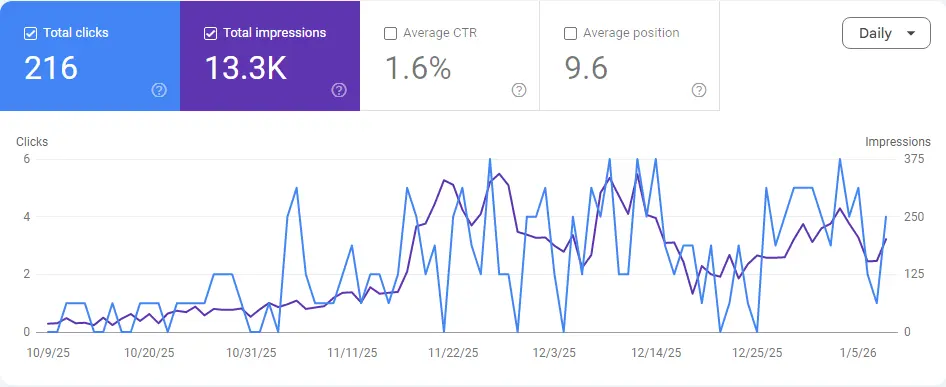The image size is (946, 387).
Task: Click the dropdown arrow beside Daily
Action: (911, 34)
